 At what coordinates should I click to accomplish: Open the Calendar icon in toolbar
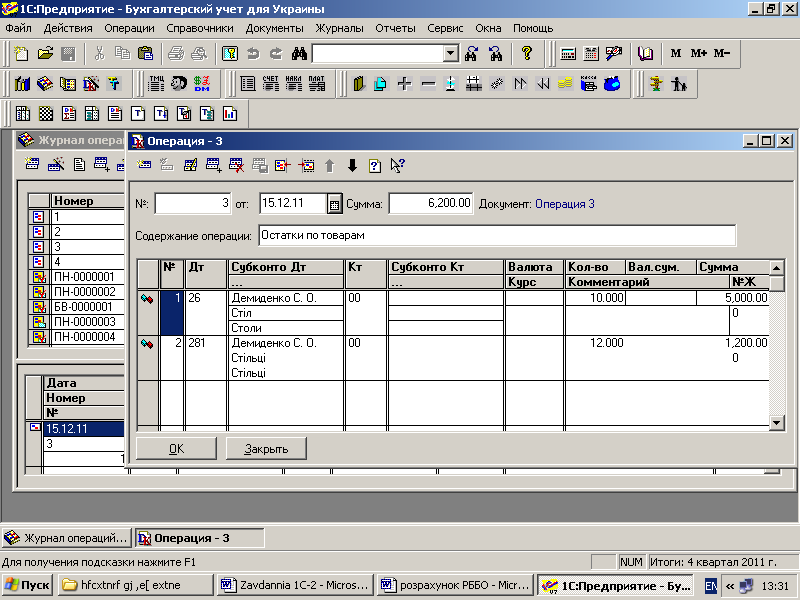point(591,54)
